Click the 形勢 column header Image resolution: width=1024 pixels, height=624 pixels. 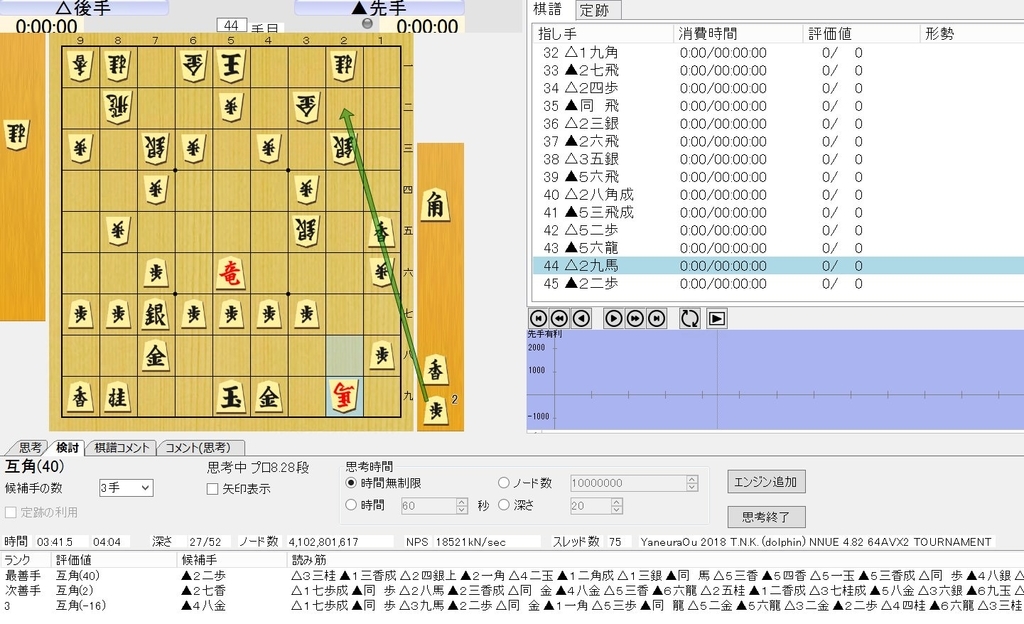(x=972, y=34)
